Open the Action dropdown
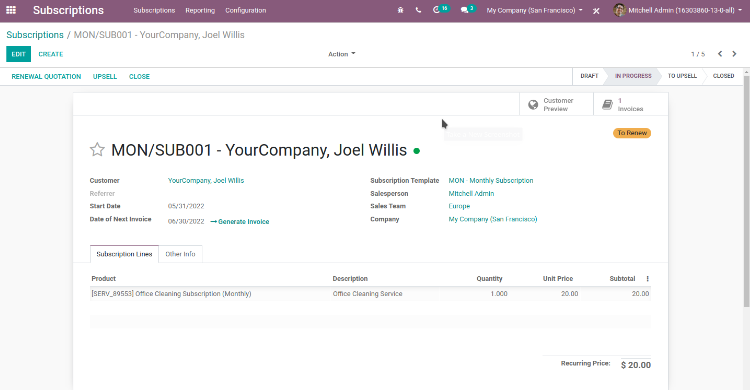Image resolution: width=751 pixels, height=392 pixels. (x=341, y=54)
